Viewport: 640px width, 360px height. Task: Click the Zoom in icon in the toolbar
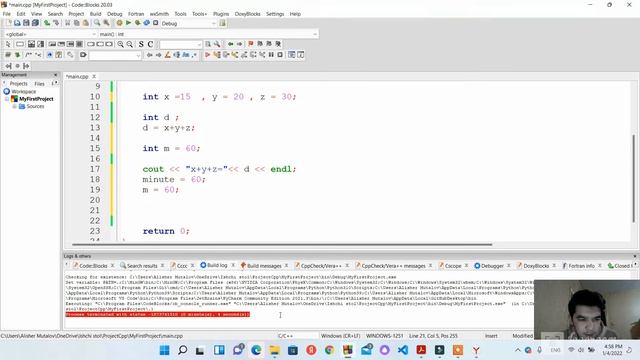coord(120,44)
